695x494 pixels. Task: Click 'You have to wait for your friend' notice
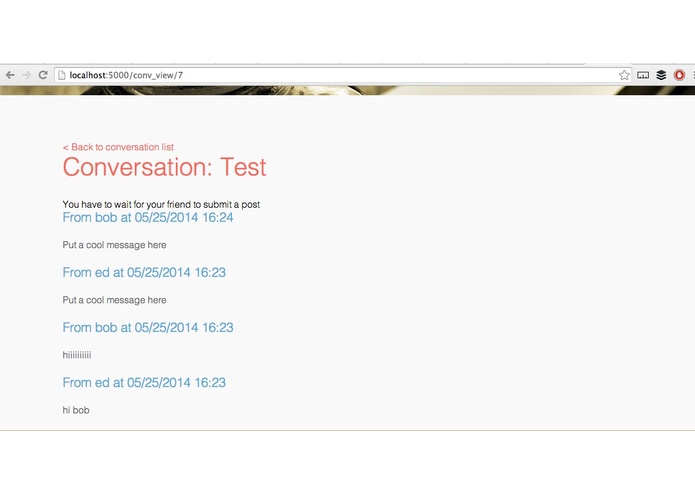(x=161, y=205)
